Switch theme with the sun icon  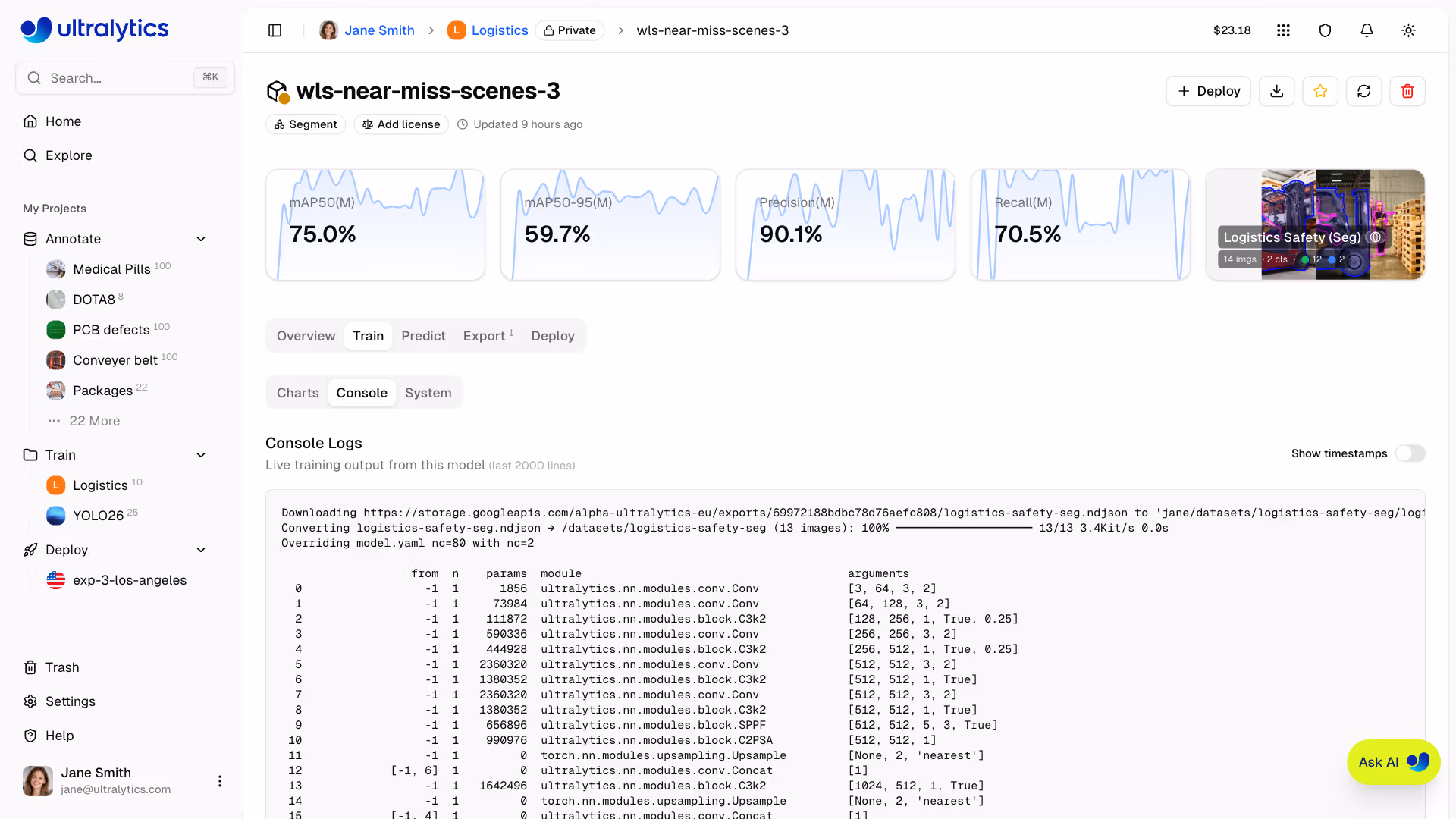pos(1408,30)
